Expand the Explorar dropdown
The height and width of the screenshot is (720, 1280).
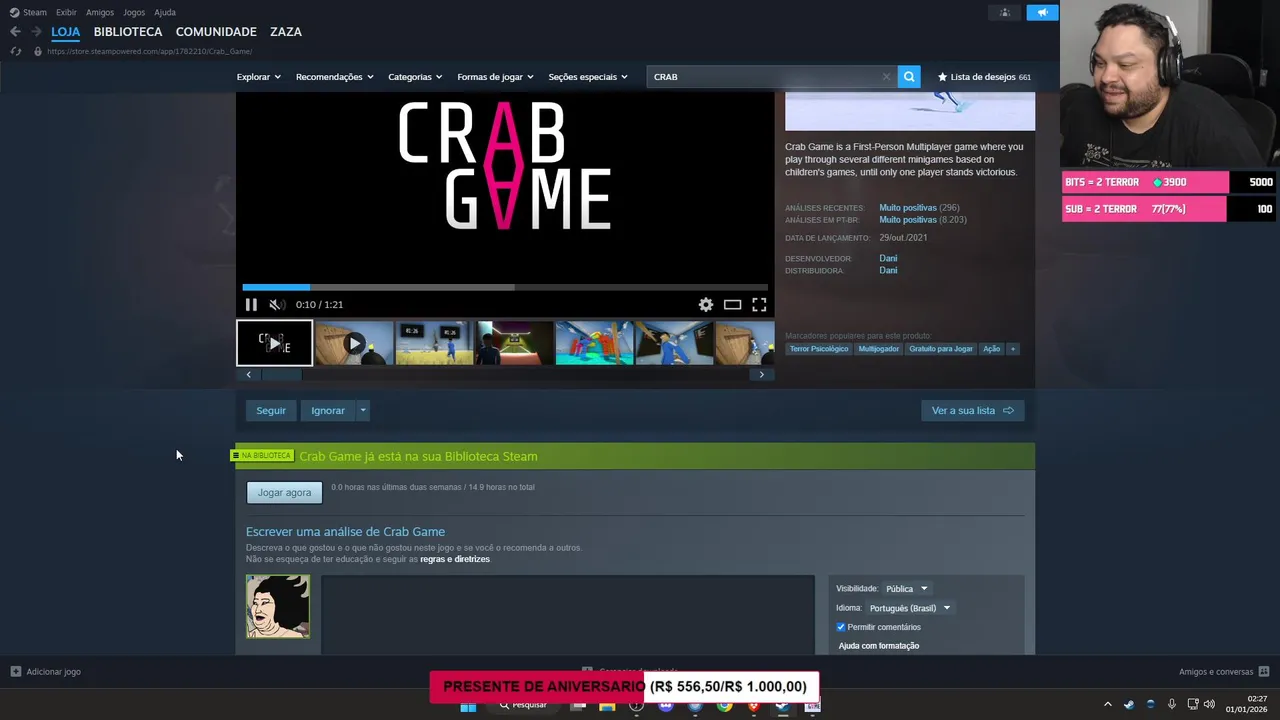pos(258,77)
